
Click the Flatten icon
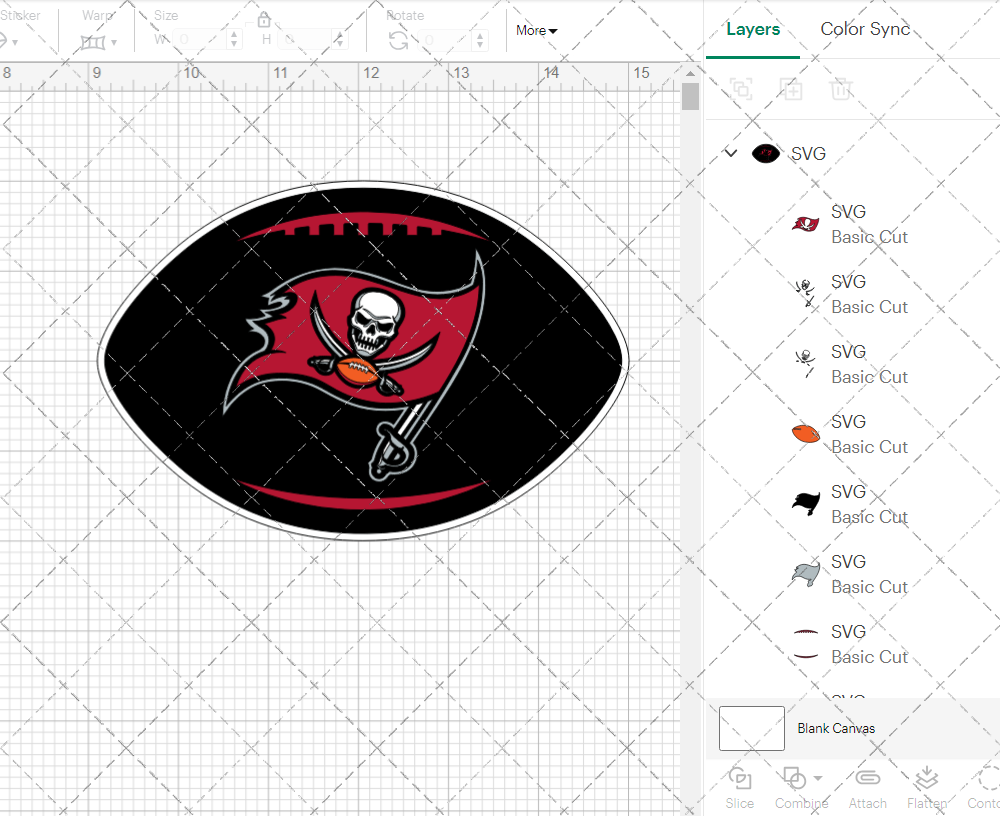[927, 779]
